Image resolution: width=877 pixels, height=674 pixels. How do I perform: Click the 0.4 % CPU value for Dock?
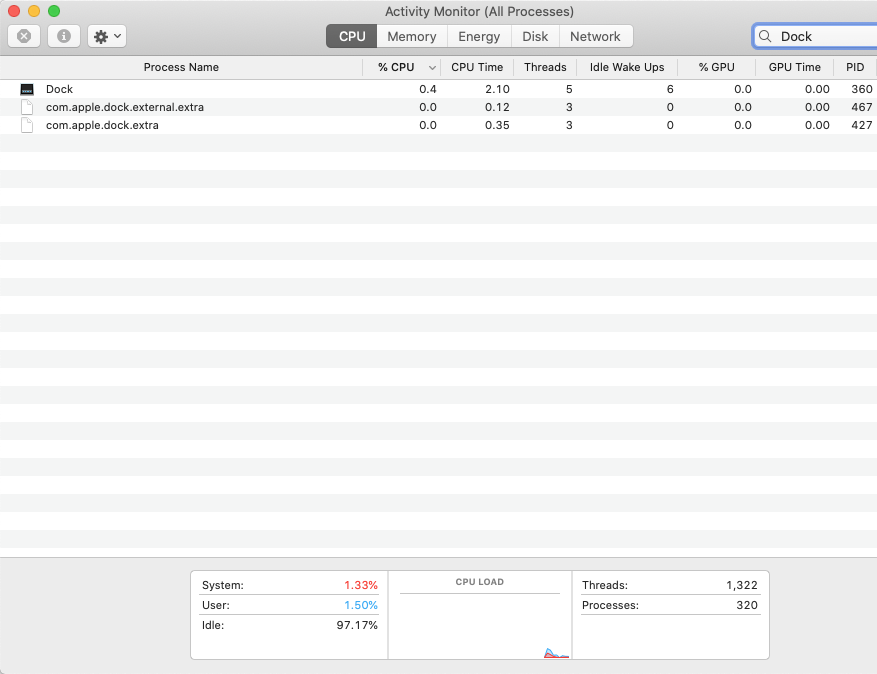pyautogui.click(x=428, y=89)
